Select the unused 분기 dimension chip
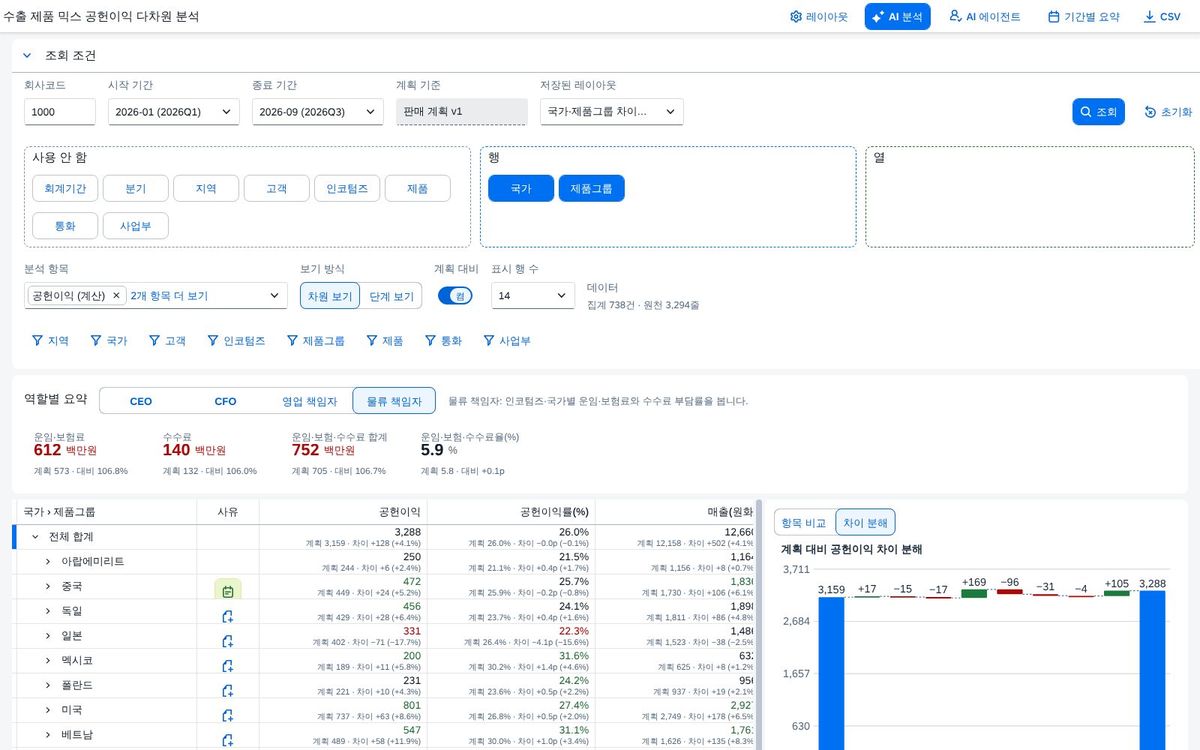1200x750 pixels. [x=135, y=188]
